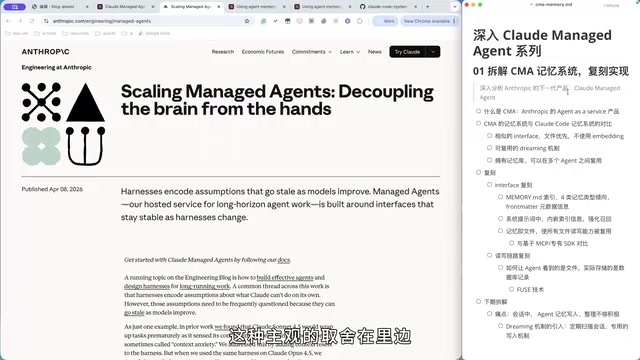Image resolution: width=640 pixels, height=360 pixels.
Task: Open the go stale link
Action: click(134, 313)
